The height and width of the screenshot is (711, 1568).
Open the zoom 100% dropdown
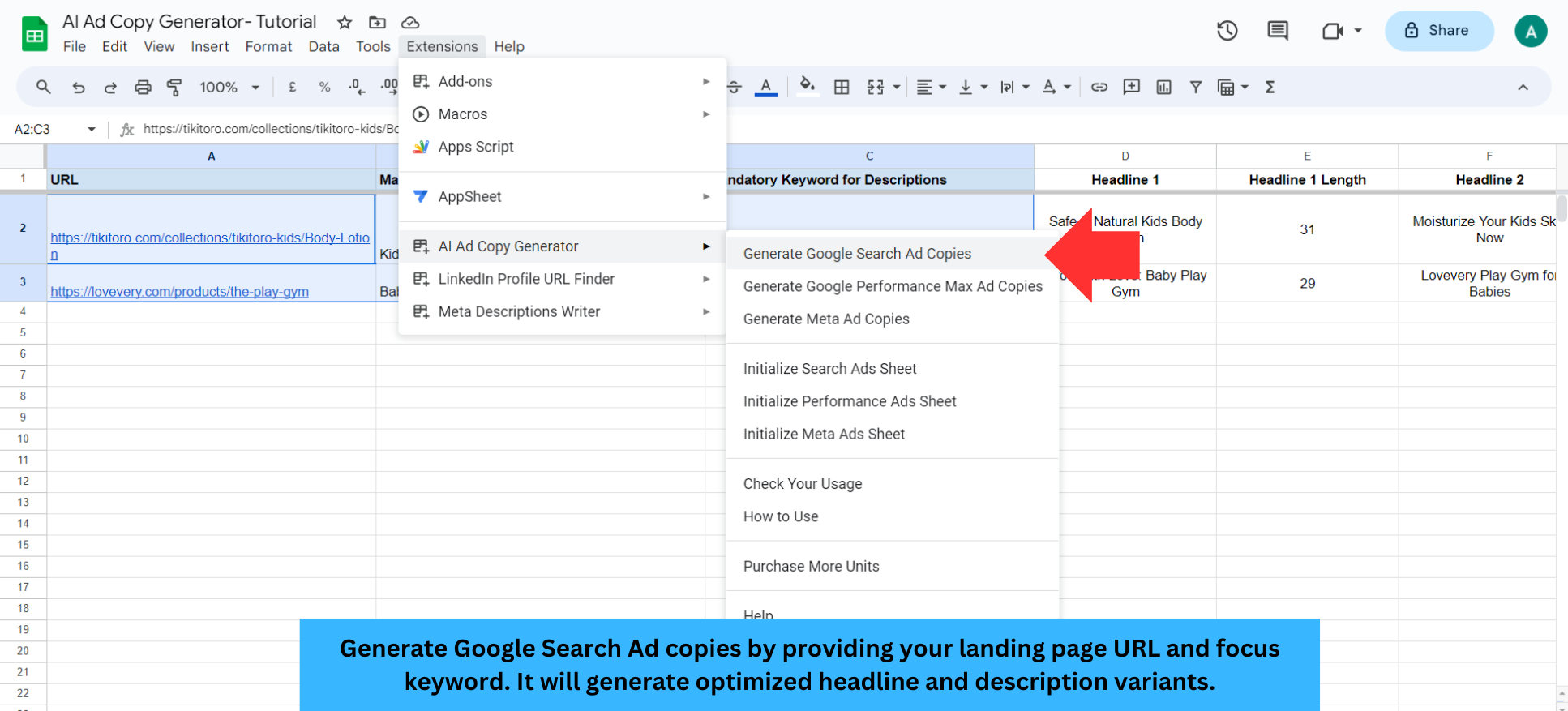click(229, 88)
